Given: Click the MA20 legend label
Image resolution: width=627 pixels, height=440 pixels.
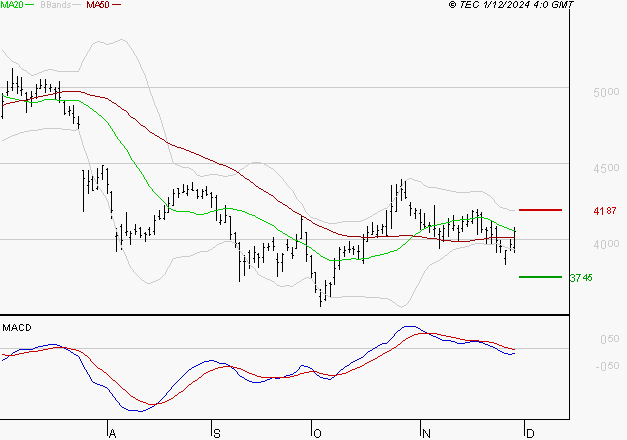Looking at the screenshot, I should pyautogui.click(x=12, y=5).
